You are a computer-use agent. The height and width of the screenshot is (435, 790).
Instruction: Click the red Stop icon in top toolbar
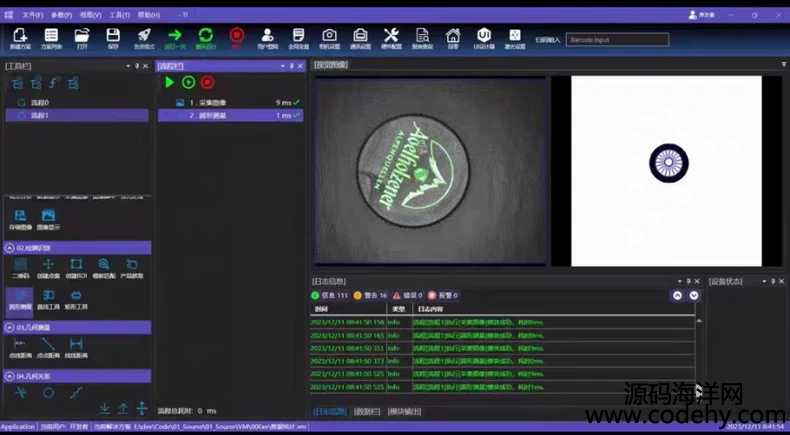pos(237,38)
